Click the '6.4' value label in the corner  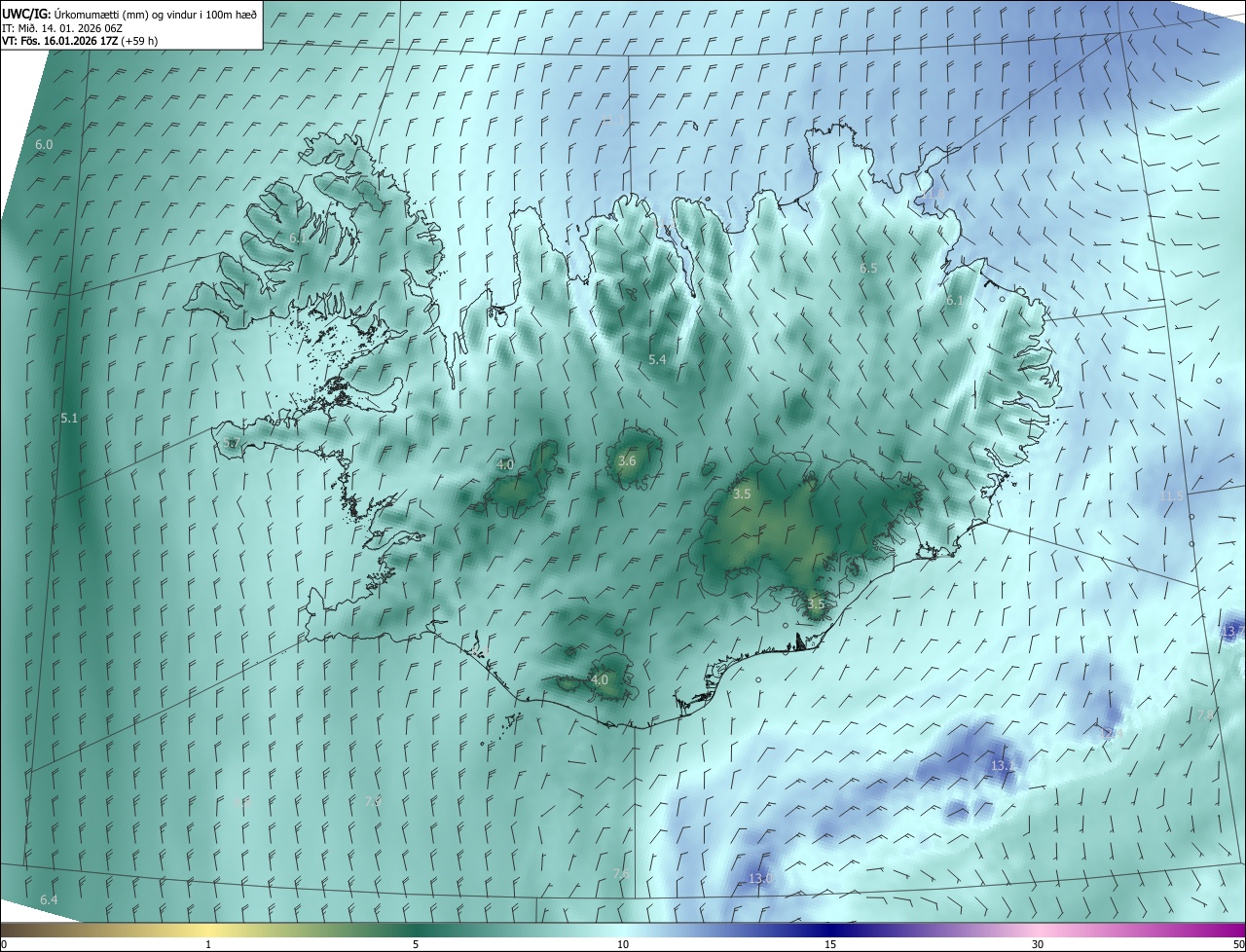click(49, 899)
